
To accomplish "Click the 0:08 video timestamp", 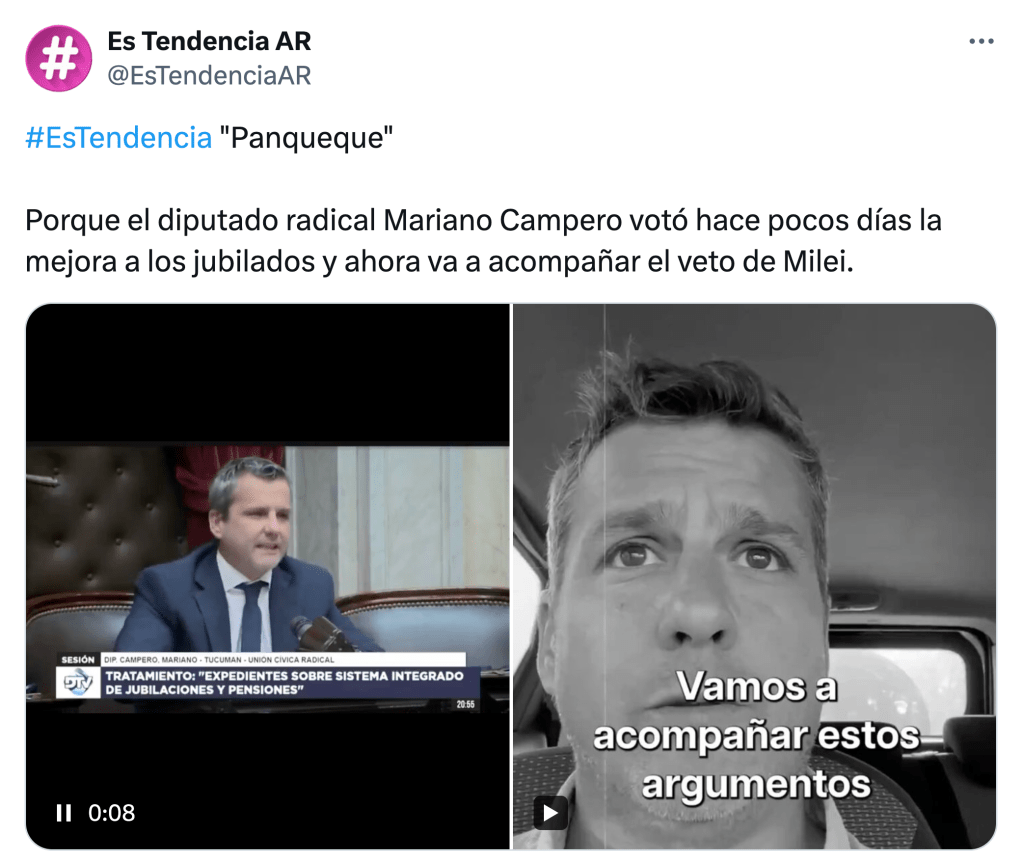I will click(x=112, y=812).
